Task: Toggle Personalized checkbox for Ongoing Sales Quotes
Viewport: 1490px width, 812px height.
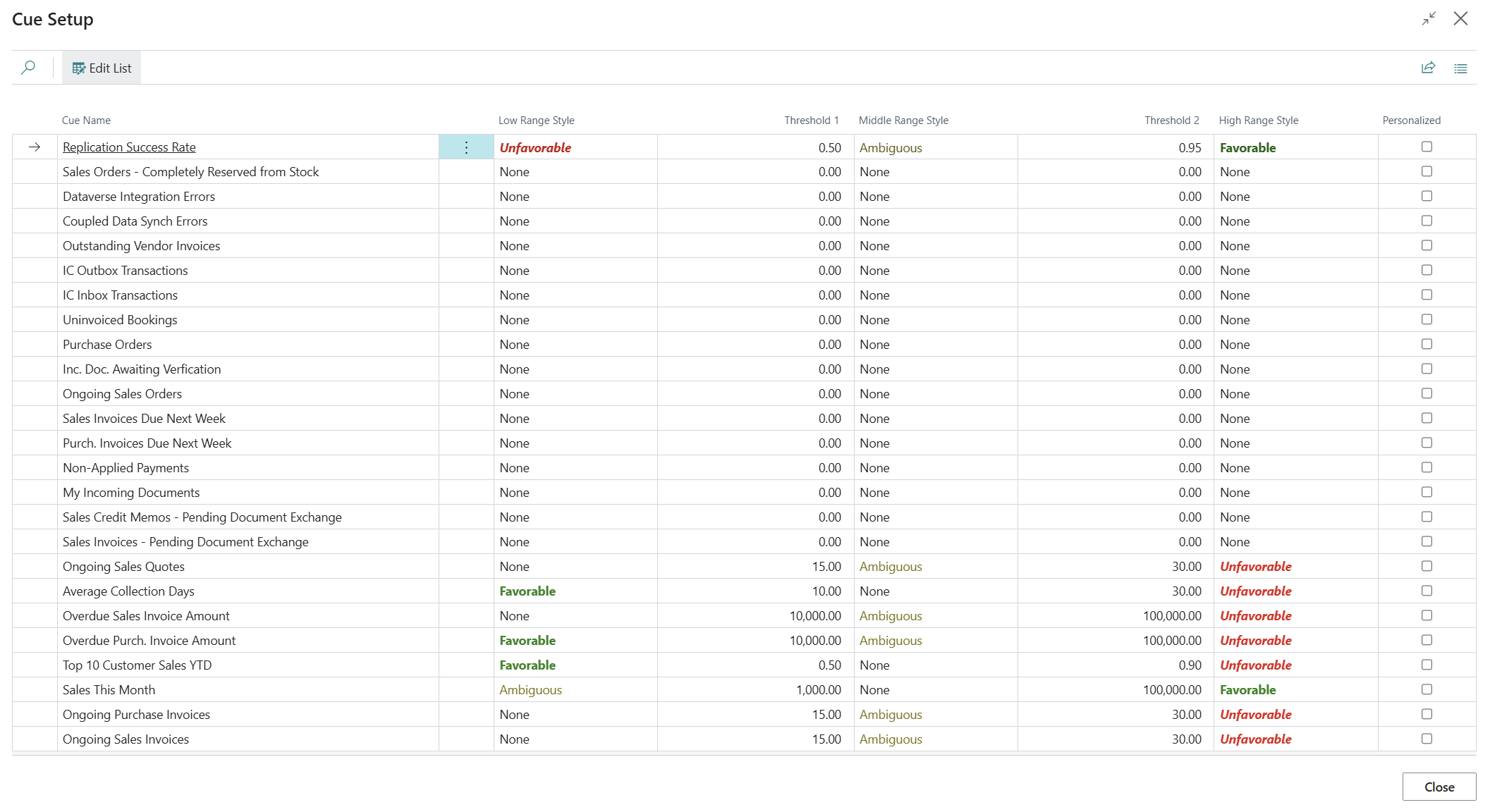Action: click(1427, 566)
